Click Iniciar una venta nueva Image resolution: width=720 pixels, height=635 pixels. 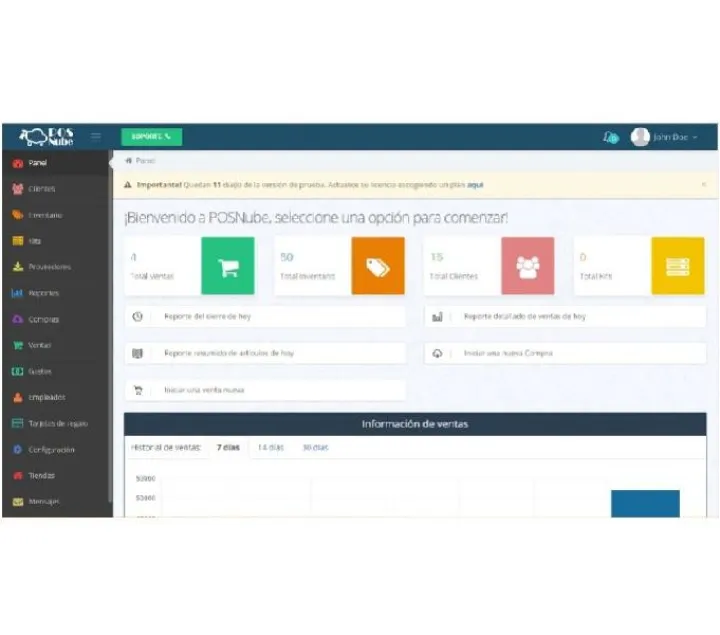pyautogui.click(x=204, y=390)
